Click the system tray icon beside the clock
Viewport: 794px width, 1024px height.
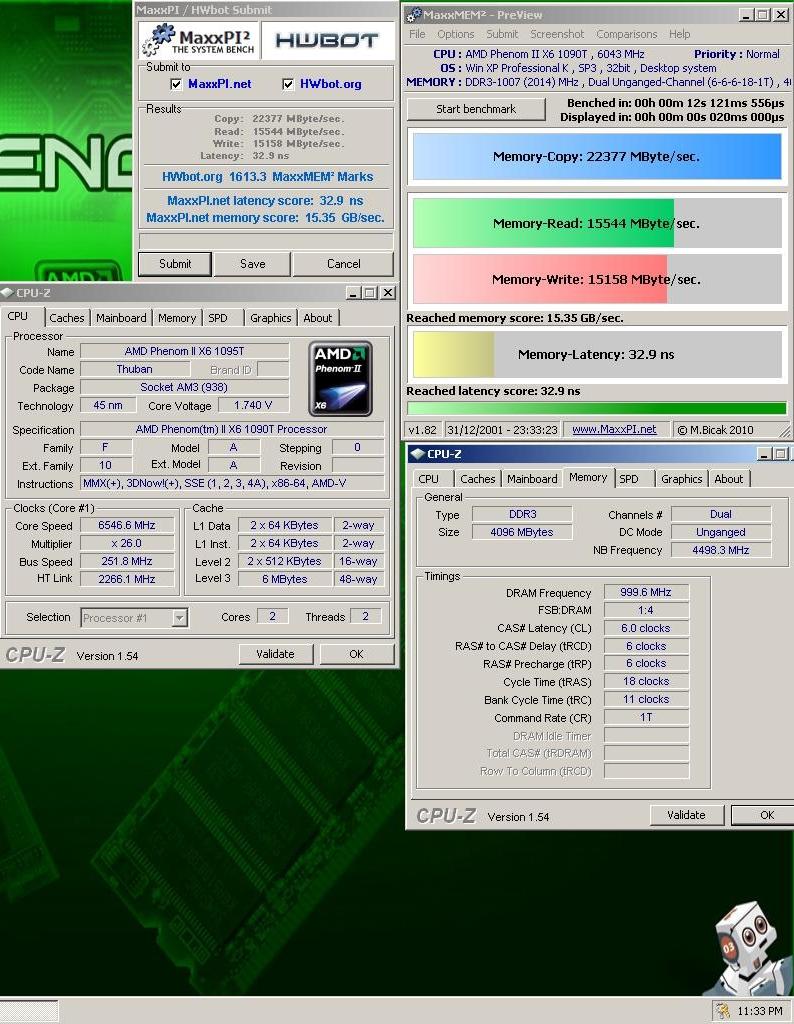point(722,1010)
